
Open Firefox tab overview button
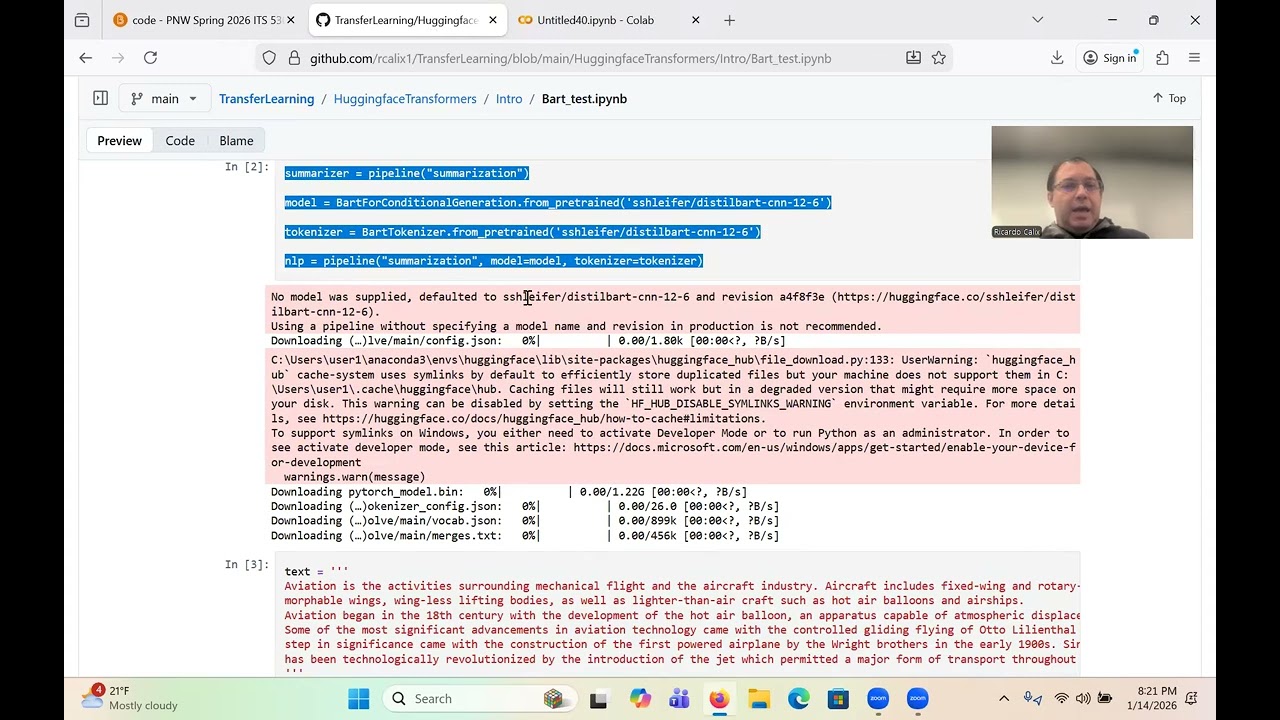click(82, 20)
